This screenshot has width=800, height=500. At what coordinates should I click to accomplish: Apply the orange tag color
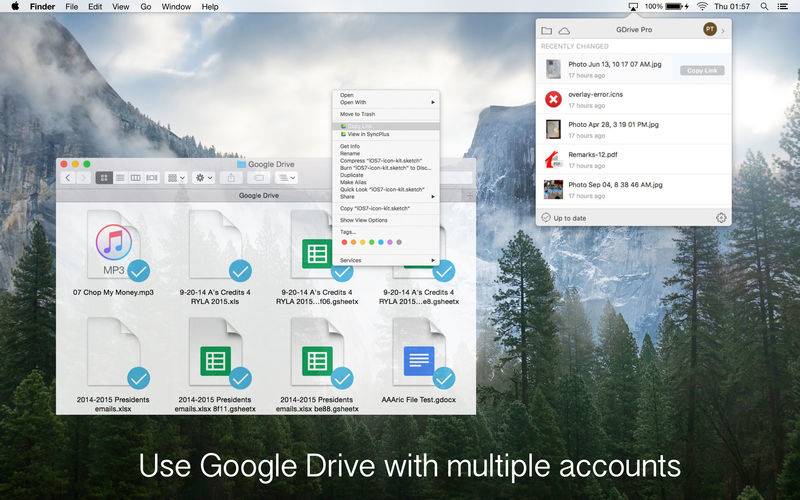(x=354, y=242)
